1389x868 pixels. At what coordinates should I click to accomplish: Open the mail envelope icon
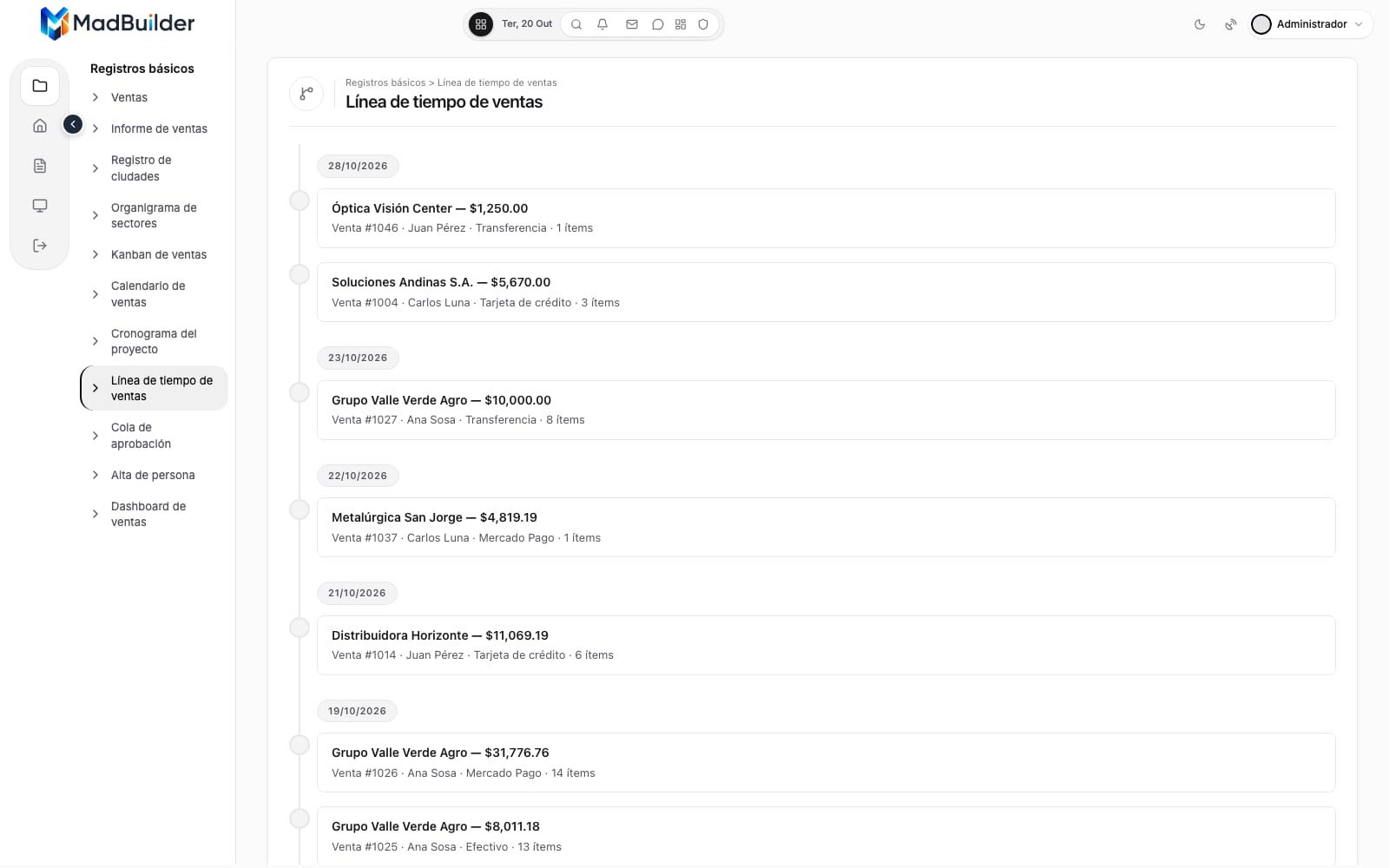click(x=632, y=24)
